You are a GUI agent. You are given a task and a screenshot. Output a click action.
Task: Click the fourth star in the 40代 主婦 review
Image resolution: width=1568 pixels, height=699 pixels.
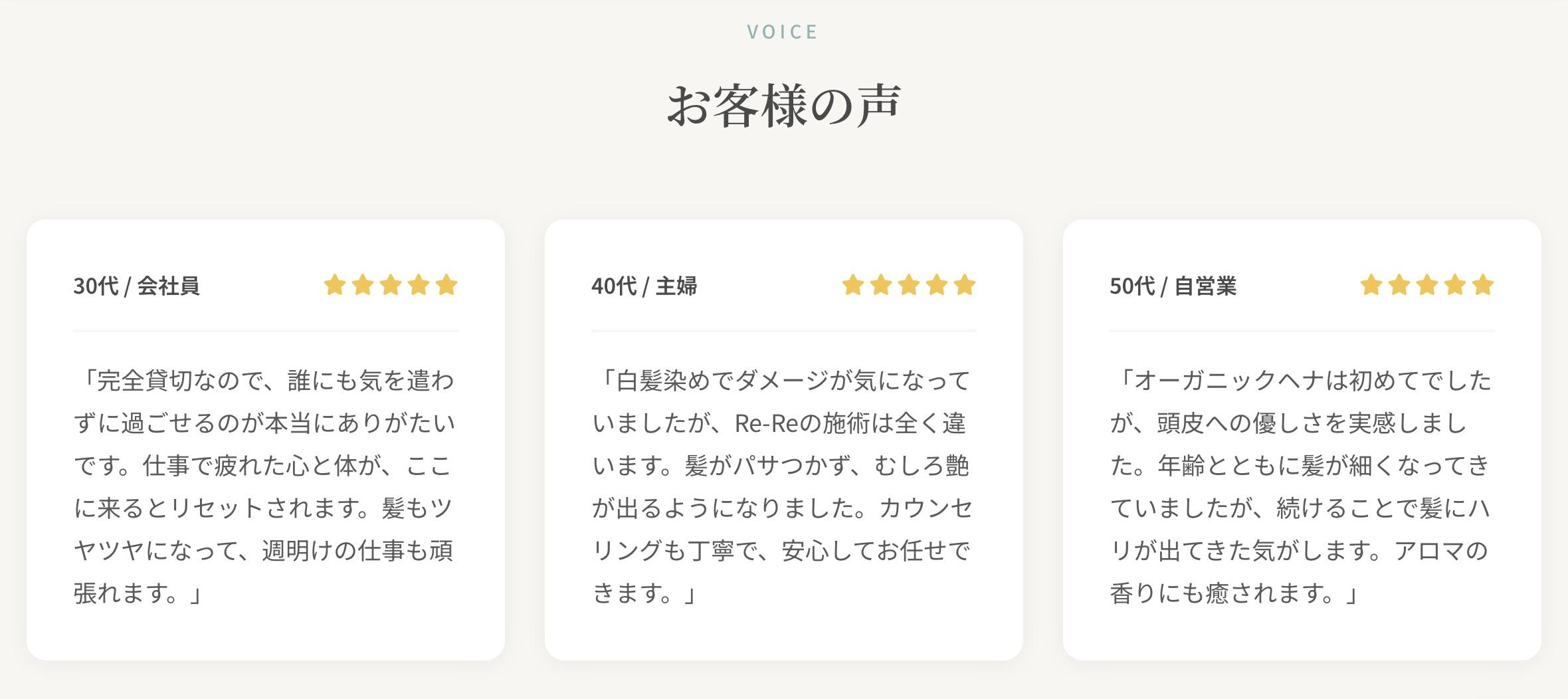937,286
